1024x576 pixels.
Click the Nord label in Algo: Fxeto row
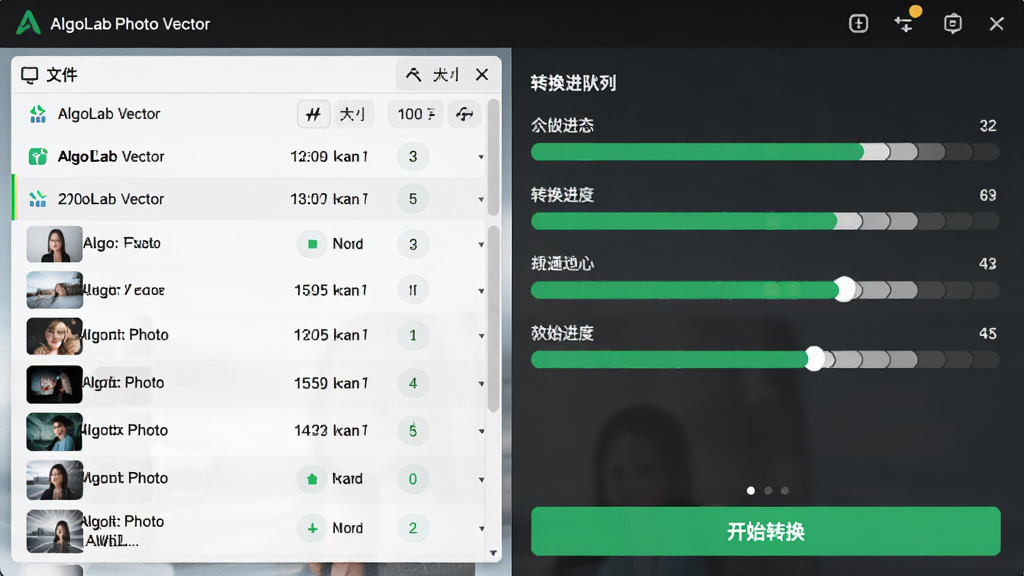click(347, 244)
